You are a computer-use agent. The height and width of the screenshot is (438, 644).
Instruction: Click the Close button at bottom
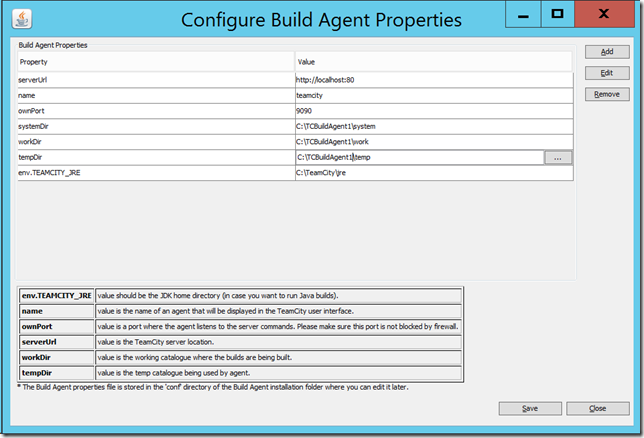tap(598, 408)
